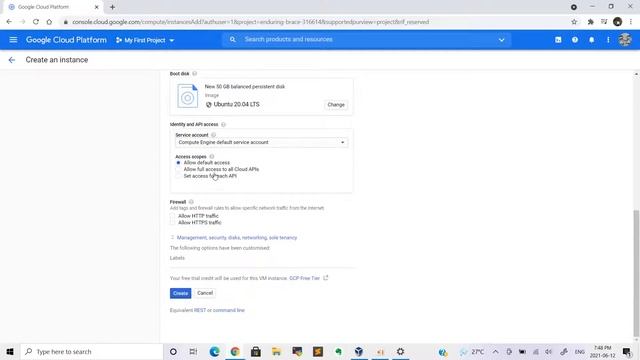This screenshot has width=640, height=360.
Task: Enable Allow HTTPS traffic checkbox
Action: pyautogui.click(x=172, y=222)
